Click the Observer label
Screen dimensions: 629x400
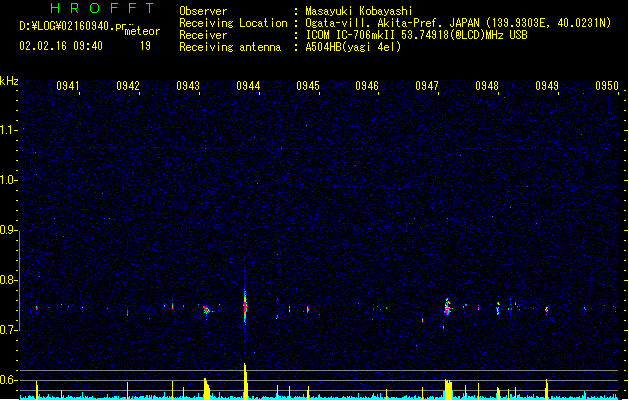coord(203,11)
